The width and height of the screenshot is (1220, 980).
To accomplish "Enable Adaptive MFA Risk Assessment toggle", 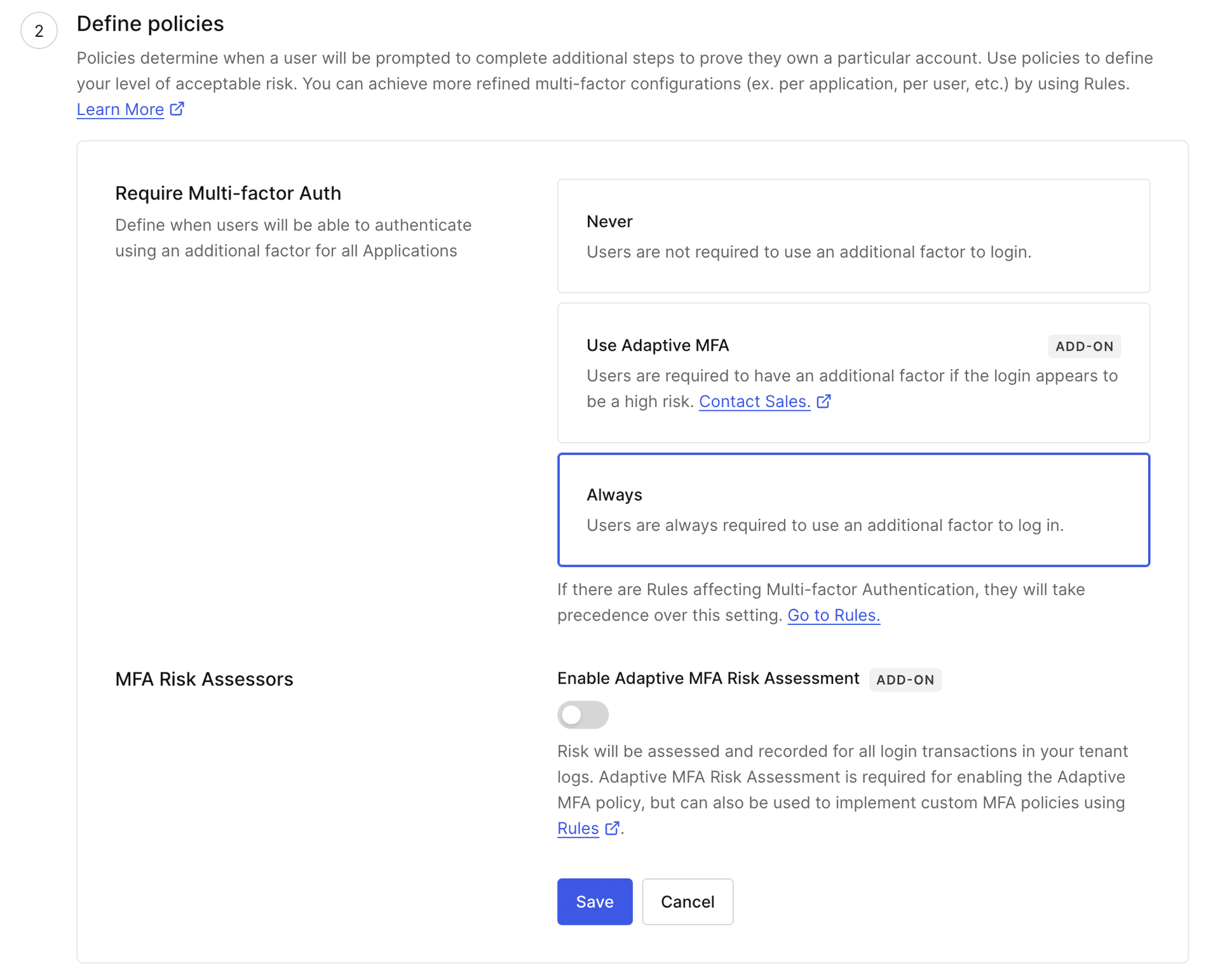I will (x=583, y=715).
